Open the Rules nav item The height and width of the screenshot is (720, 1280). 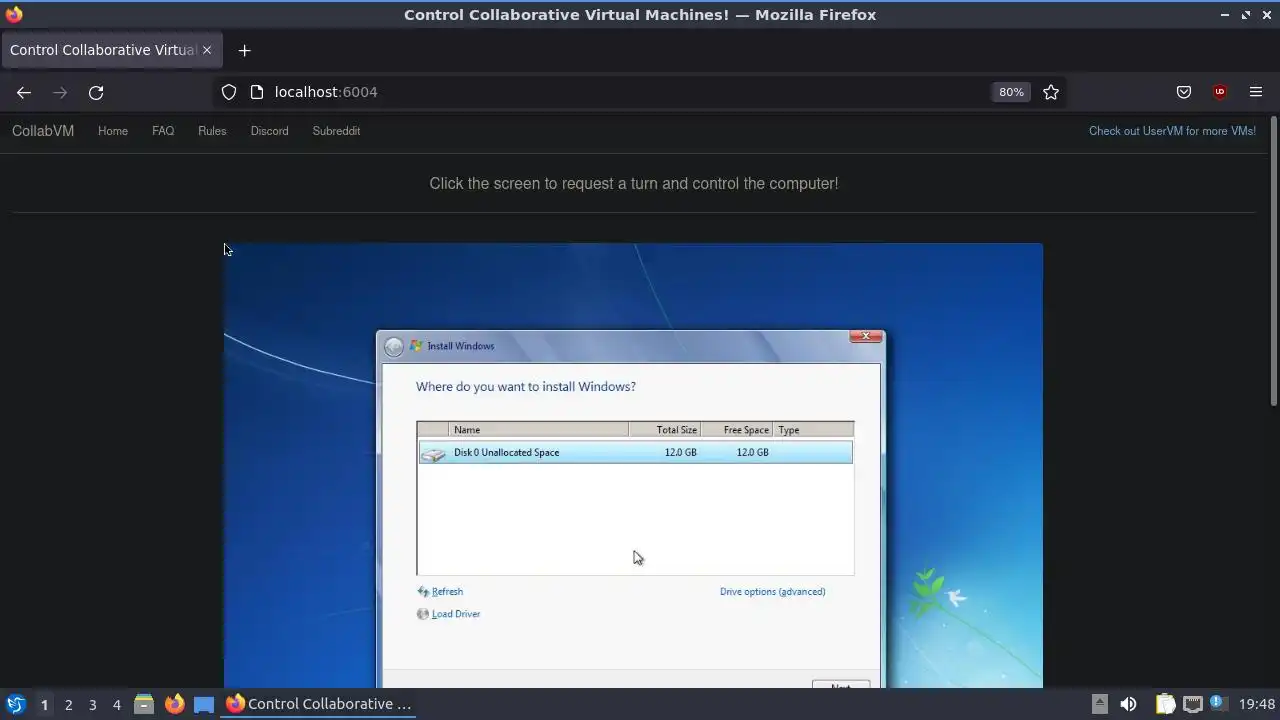point(212,131)
